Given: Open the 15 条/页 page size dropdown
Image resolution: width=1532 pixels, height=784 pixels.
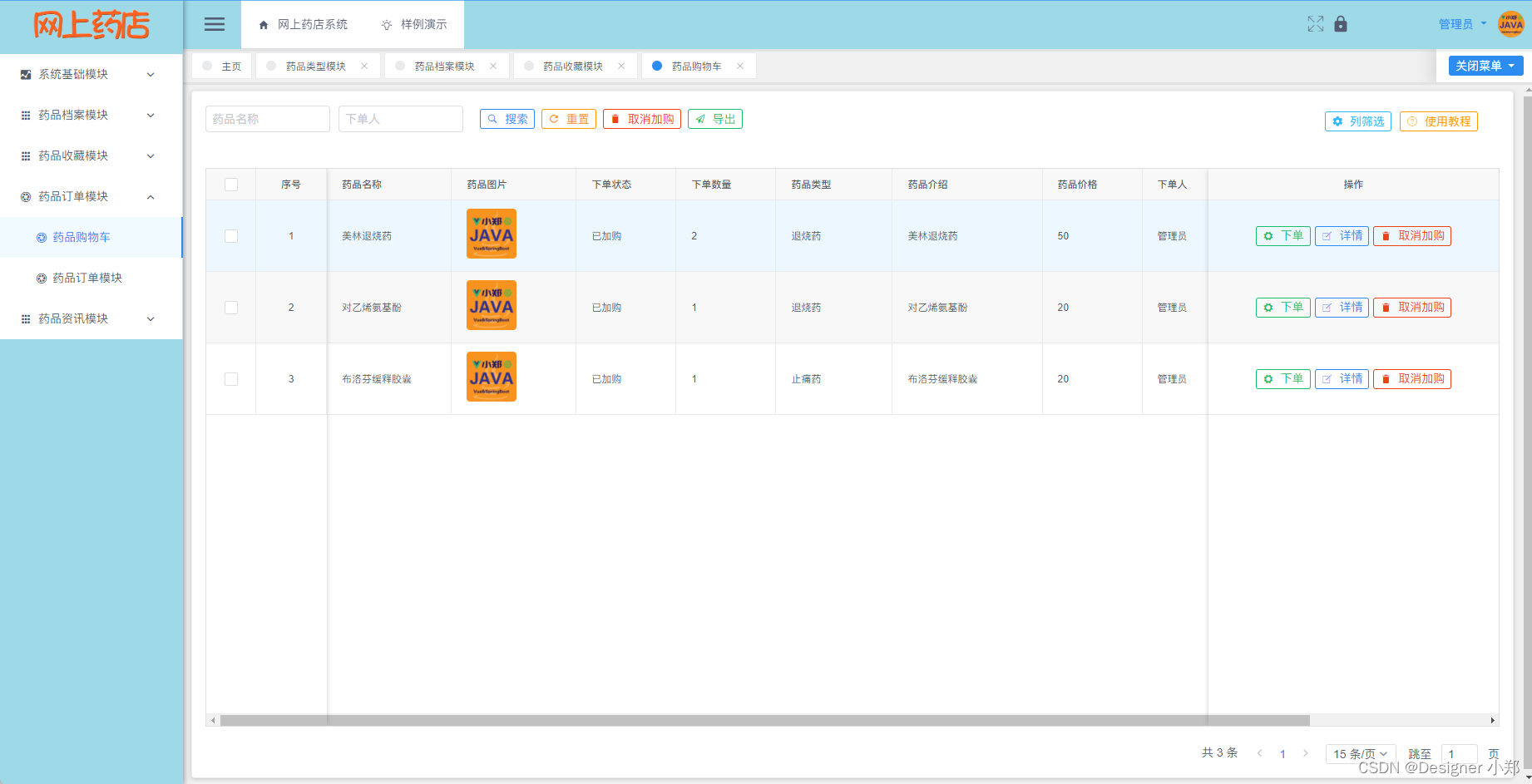Looking at the screenshot, I should (x=1361, y=753).
